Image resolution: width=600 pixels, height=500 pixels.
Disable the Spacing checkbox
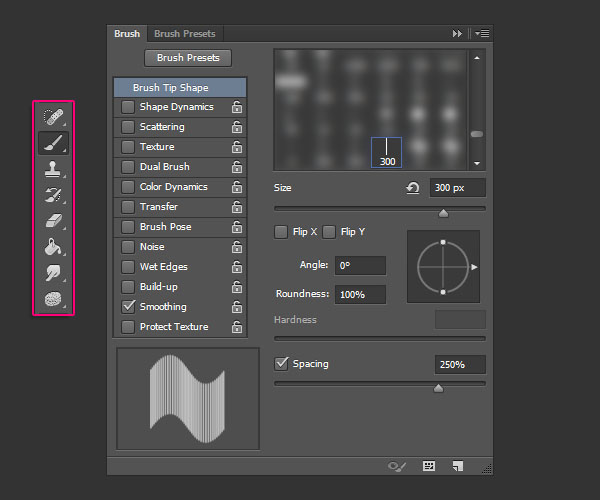tap(282, 364)
